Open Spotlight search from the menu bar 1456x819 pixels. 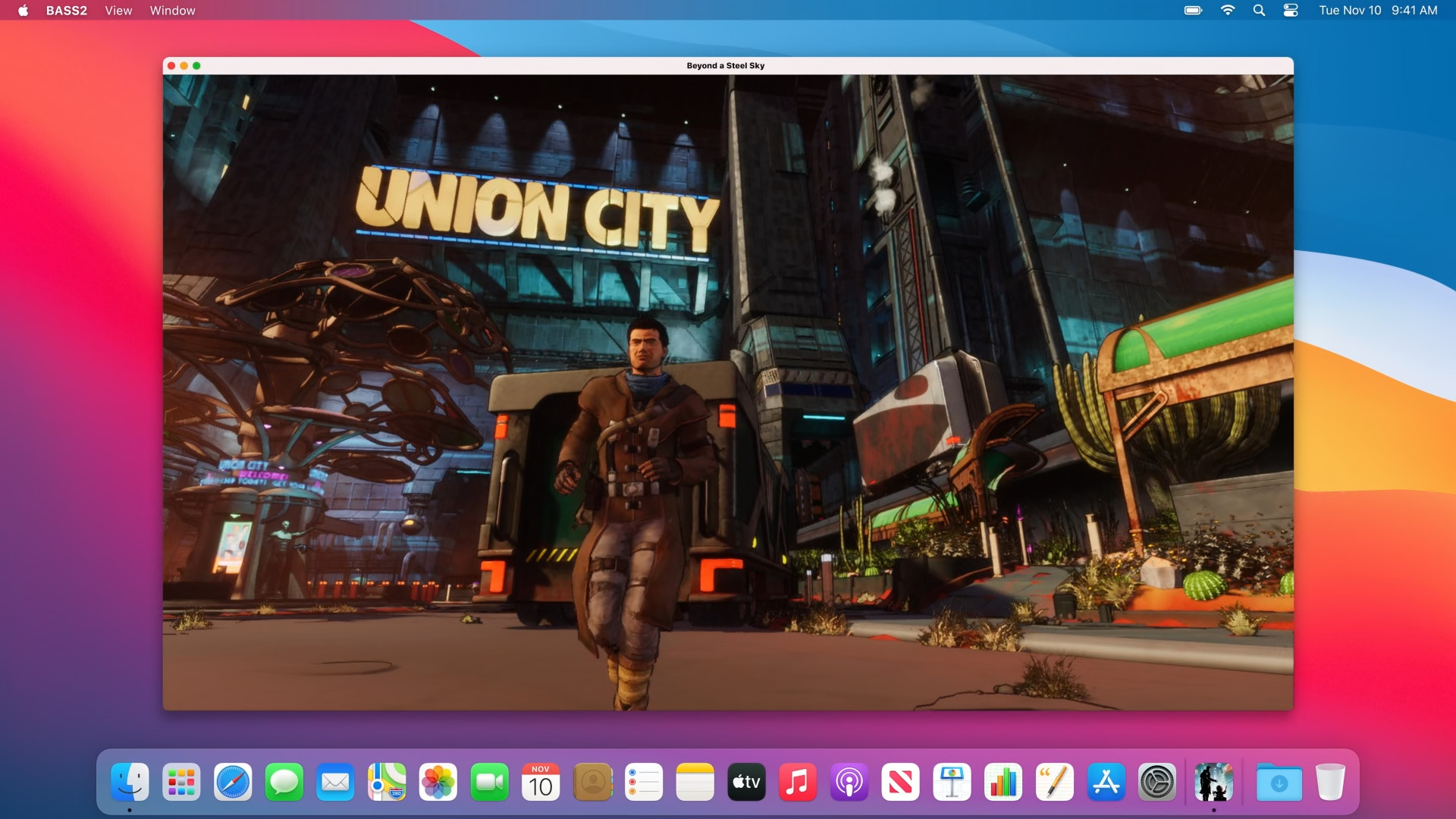[x=1260, y=11]
